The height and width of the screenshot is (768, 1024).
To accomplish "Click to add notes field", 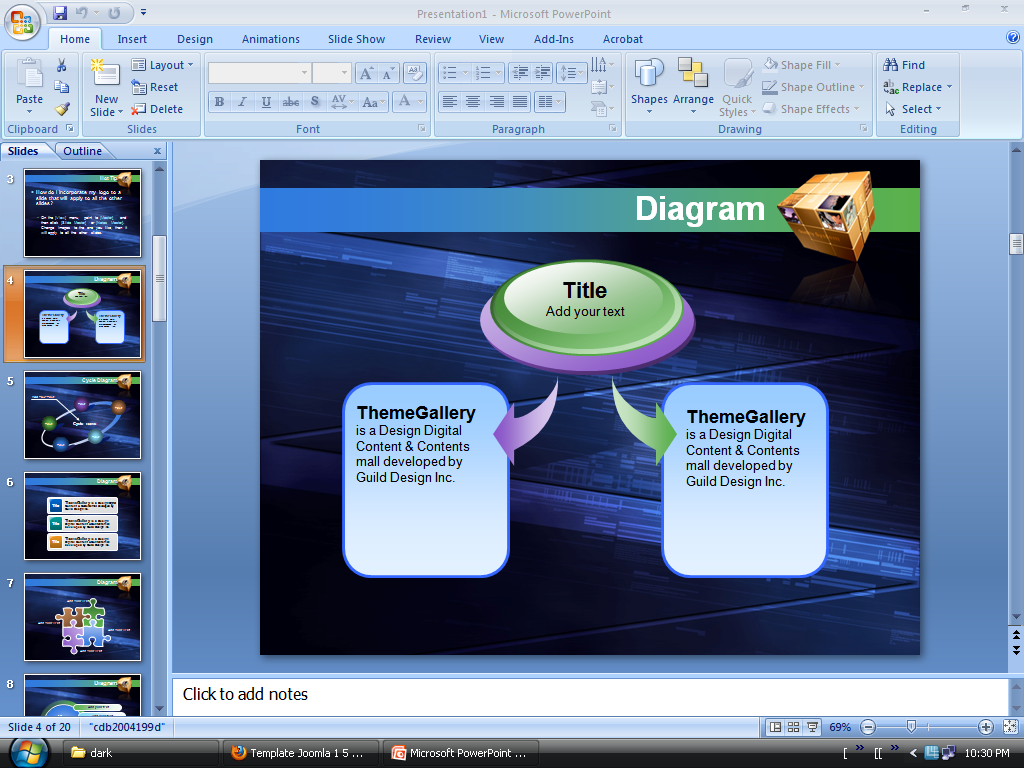I will (x=590, y=696).
